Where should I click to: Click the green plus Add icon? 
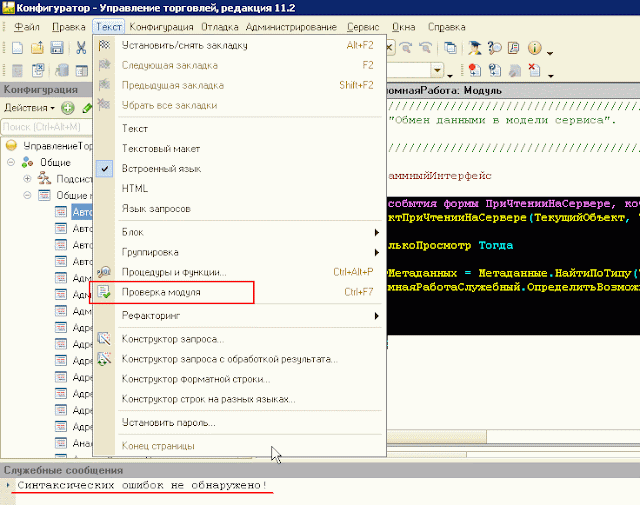(x=68, y=108)
